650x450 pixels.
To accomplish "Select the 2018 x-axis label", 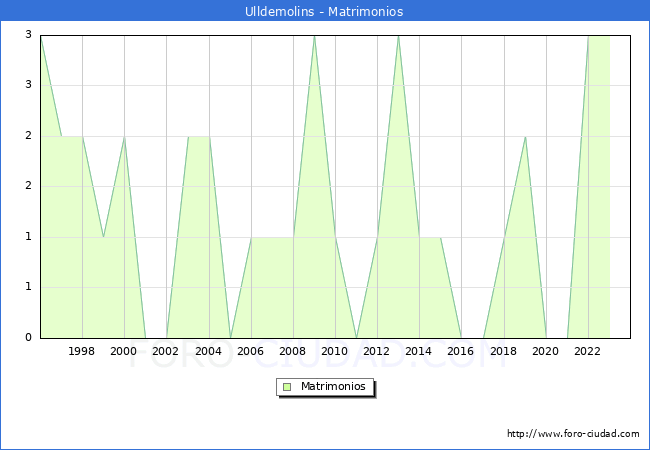I will point(504,352).
